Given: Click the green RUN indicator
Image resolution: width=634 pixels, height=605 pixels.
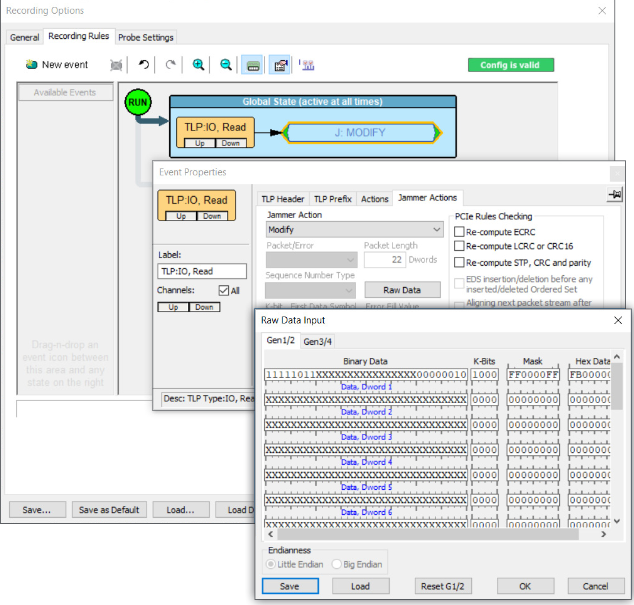Looking at the screenshot, I should (136, 102).
